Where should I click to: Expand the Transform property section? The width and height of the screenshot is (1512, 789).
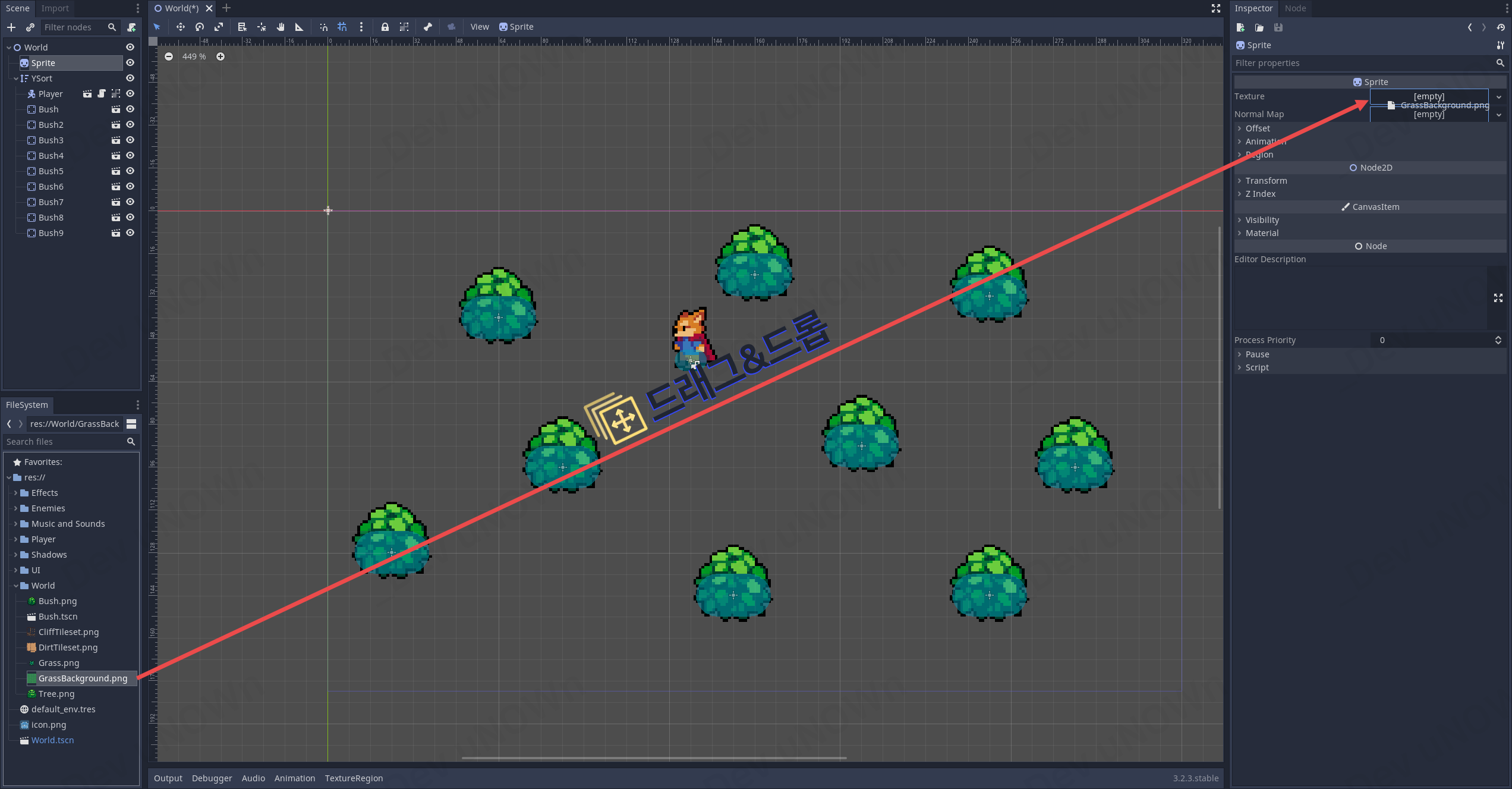pyautogui.click(x=1266, y=181)
